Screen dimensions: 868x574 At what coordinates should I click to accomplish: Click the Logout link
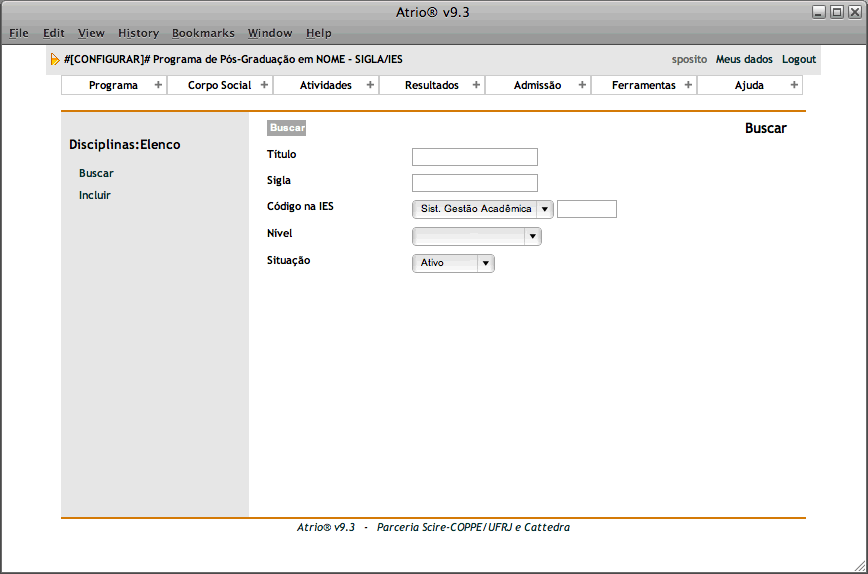coord(799,59)
